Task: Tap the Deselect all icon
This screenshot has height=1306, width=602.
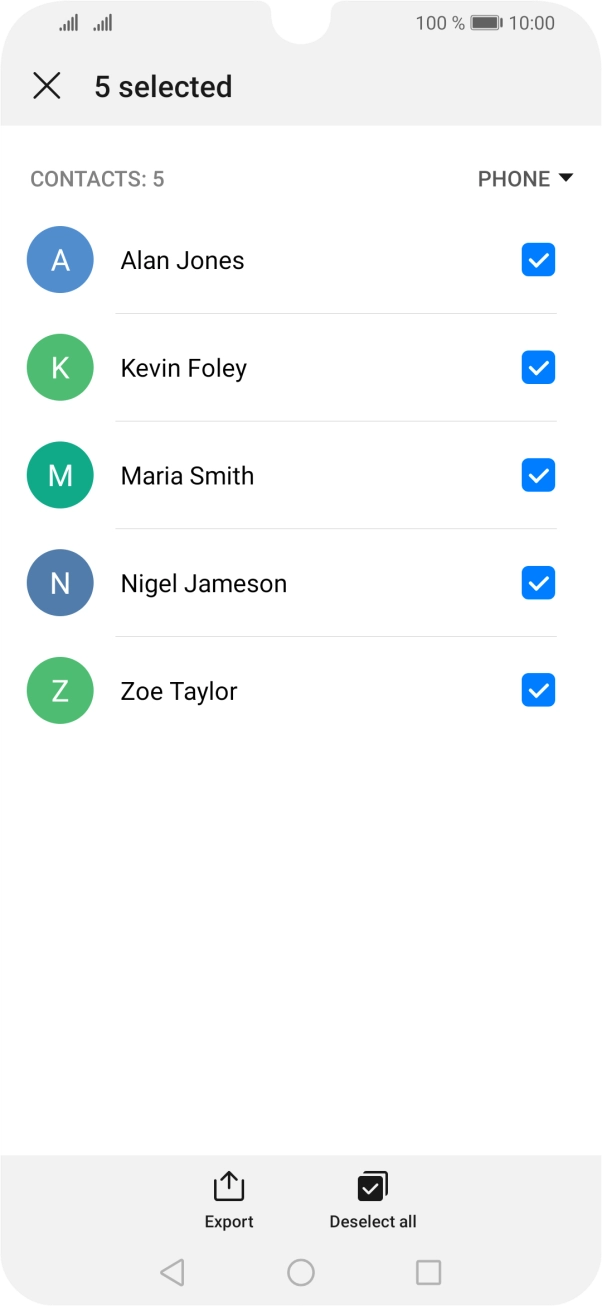Action: [372, 1187]
